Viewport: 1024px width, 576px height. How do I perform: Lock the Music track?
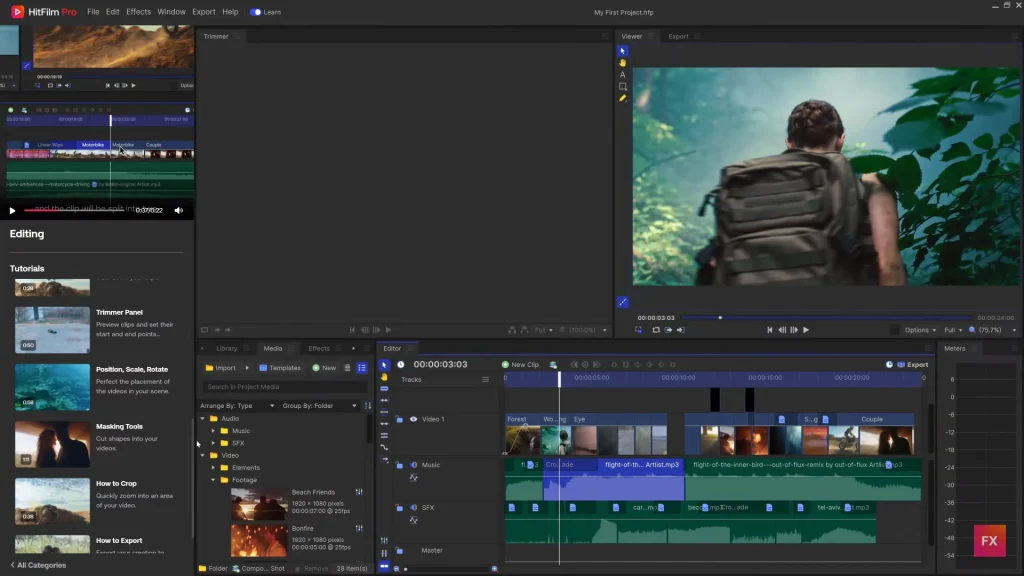(399, 465)
